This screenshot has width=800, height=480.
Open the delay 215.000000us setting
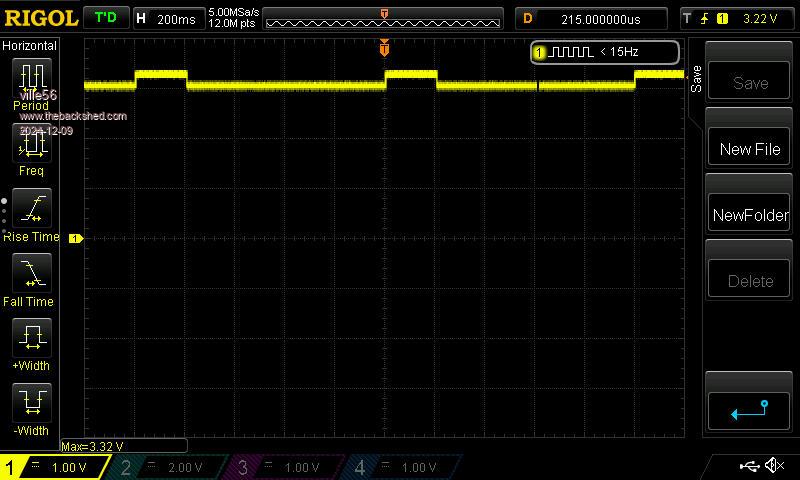tap(592, 19)
